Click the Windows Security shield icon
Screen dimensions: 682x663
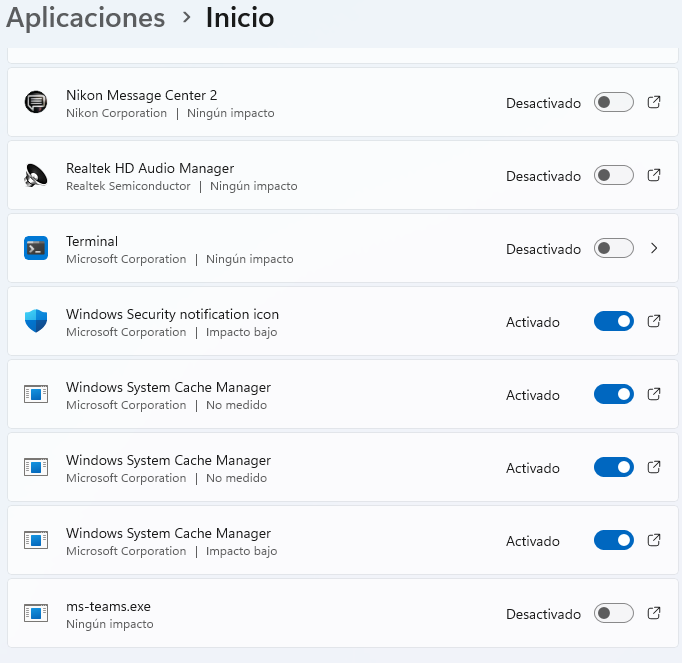pyautogui.click(x=36, y=321)
